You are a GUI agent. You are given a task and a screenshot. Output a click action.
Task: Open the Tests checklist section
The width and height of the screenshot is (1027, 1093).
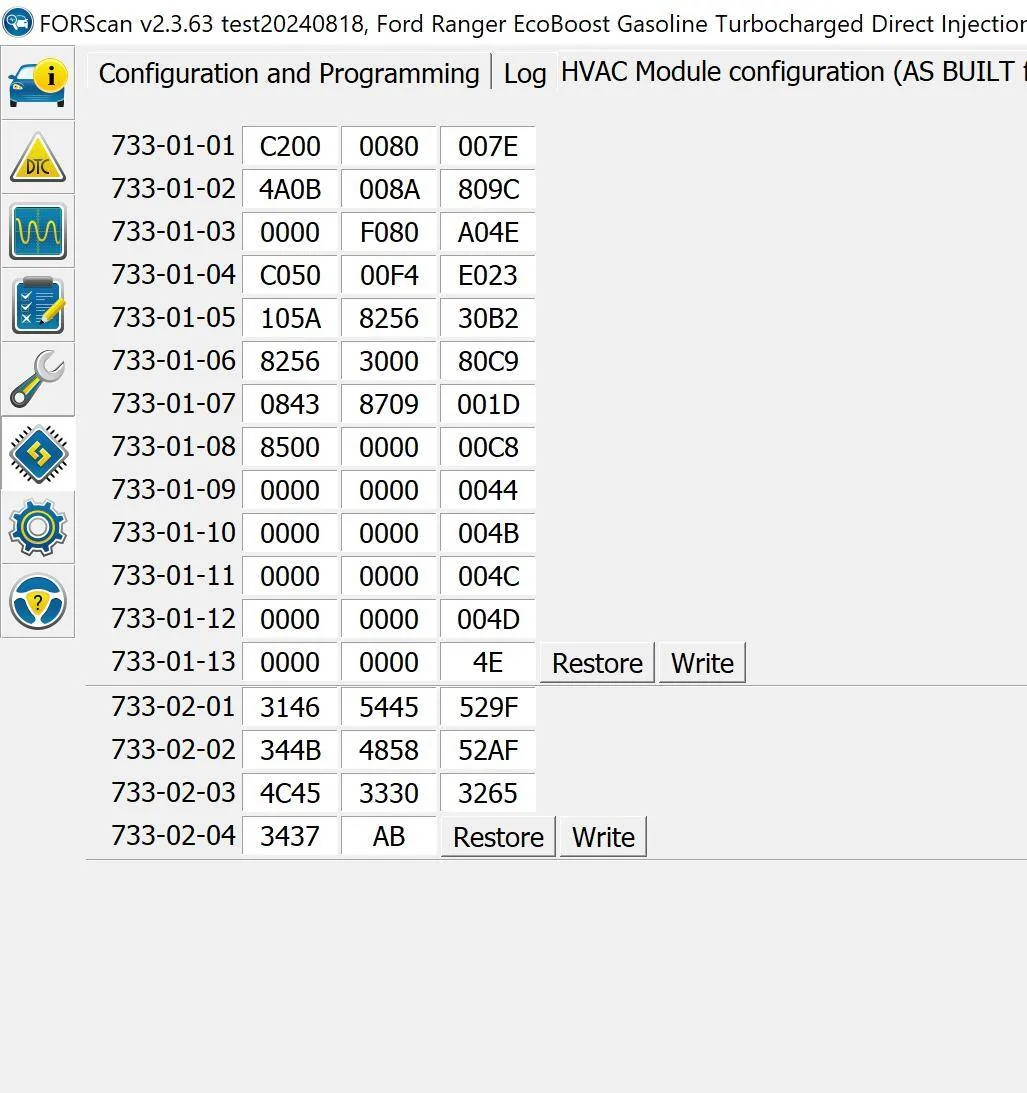point(38,305)
